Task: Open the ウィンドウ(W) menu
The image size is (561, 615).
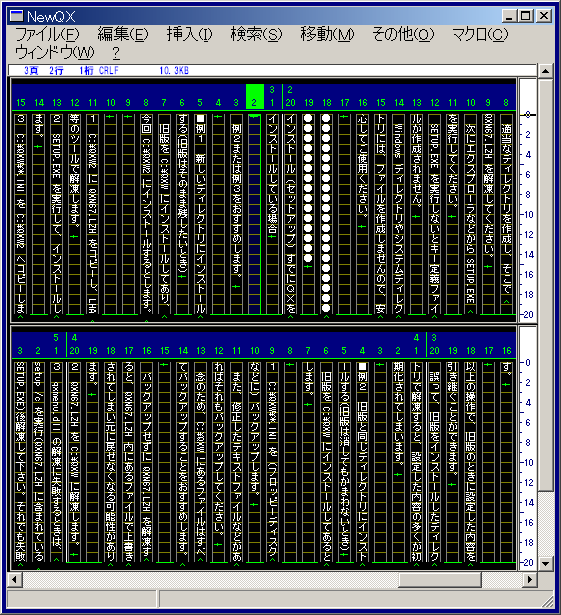Action: click(x=55, y=53)
